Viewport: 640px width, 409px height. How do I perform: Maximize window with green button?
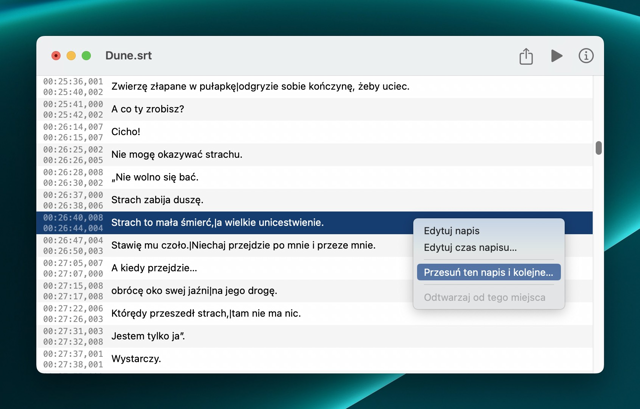coord(86,56)
